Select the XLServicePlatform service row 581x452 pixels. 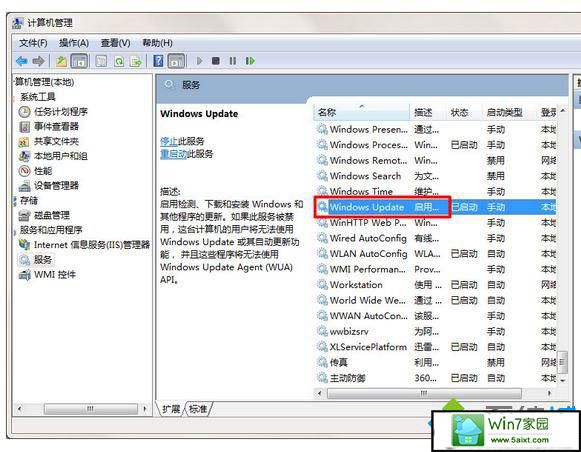point(436,347)
